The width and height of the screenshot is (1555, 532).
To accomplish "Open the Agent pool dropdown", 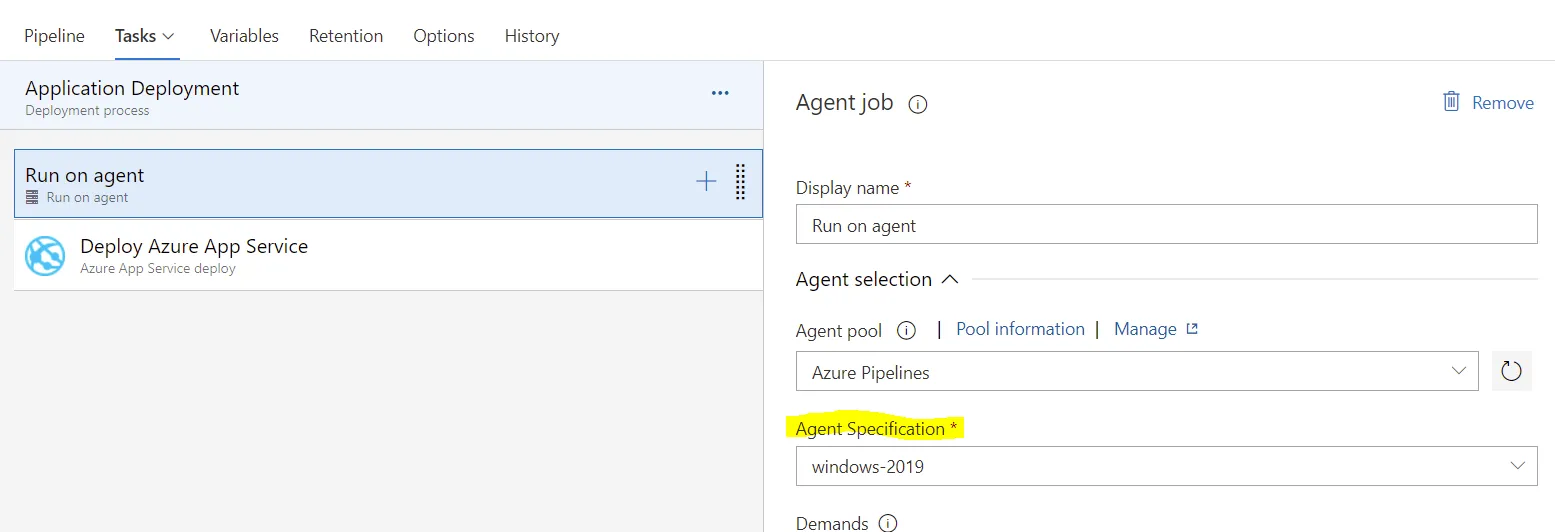I will tap(1137, 372).
